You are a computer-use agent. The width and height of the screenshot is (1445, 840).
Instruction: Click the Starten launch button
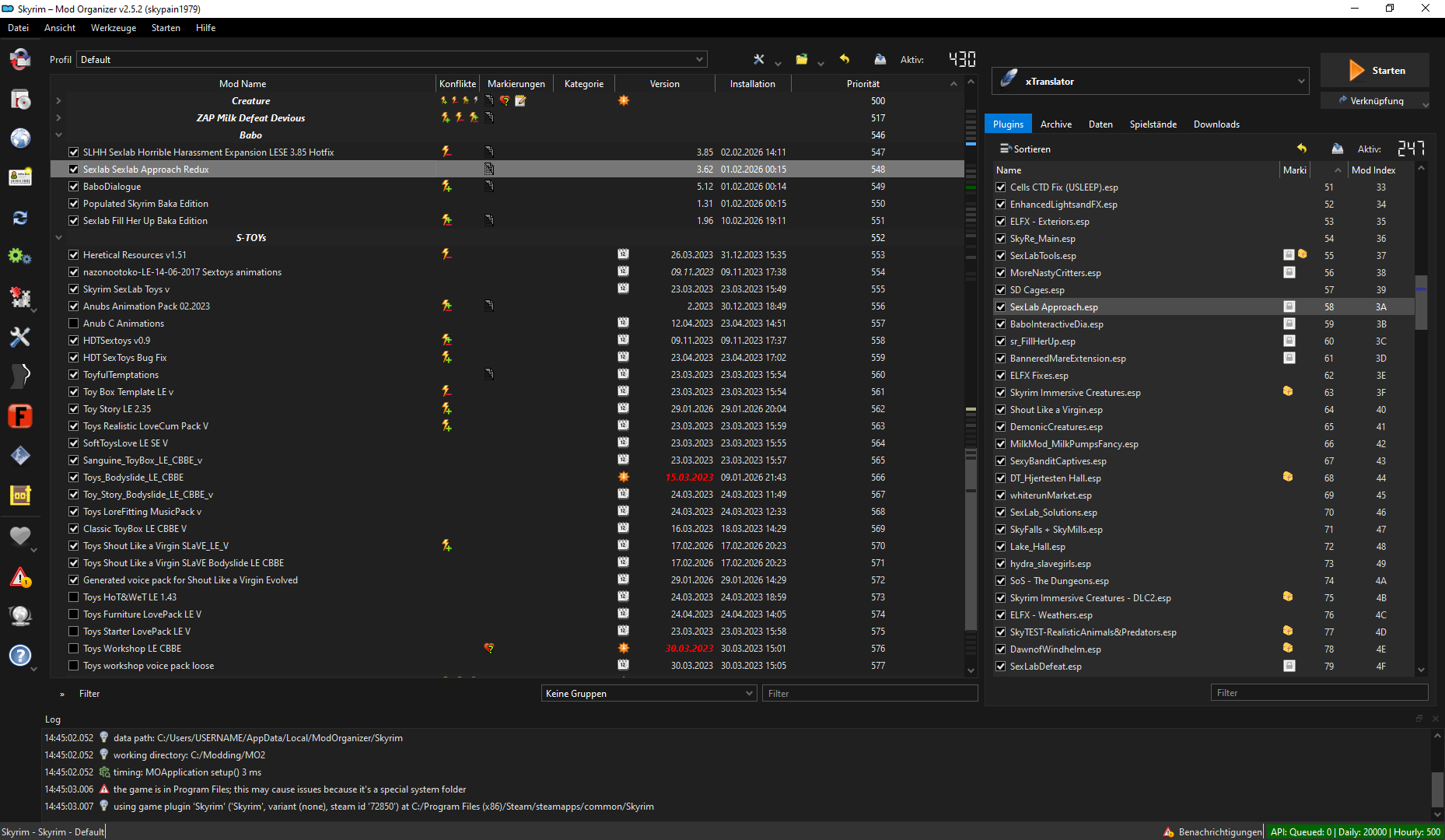[1375, 71]
